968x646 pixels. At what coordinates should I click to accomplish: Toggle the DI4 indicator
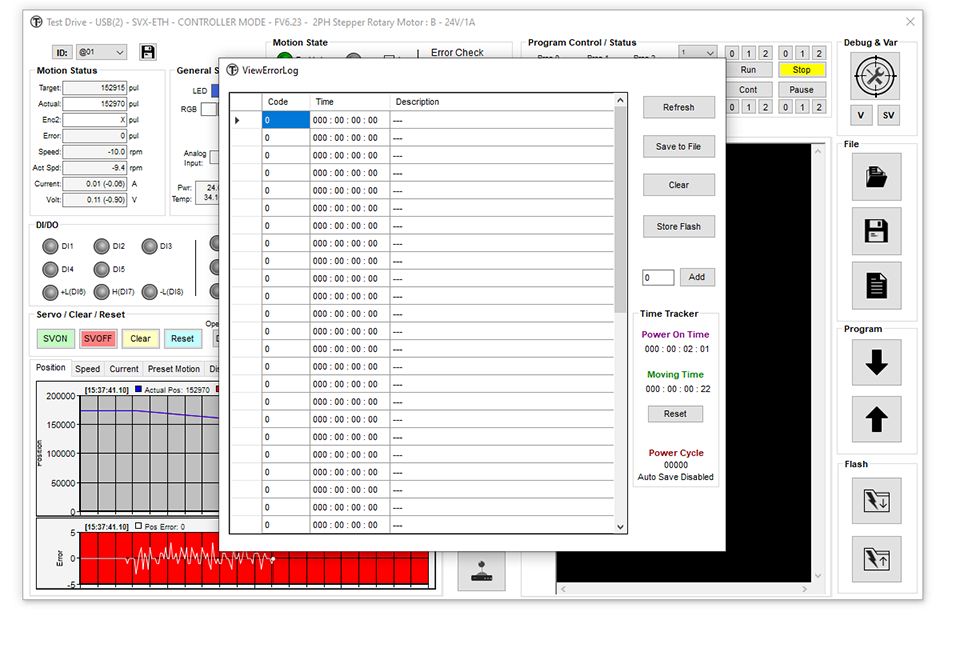coord(50,269)
